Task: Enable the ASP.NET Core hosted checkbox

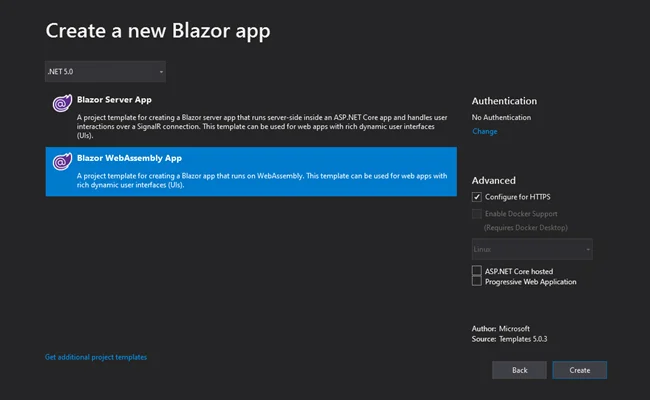Action: (477, 271)
